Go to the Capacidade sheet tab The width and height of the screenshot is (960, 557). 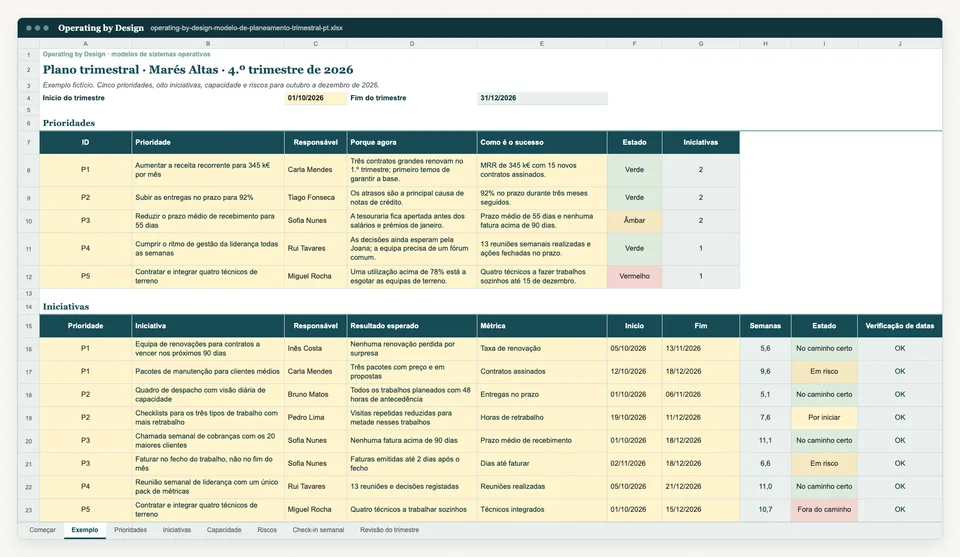coord(224,530)
